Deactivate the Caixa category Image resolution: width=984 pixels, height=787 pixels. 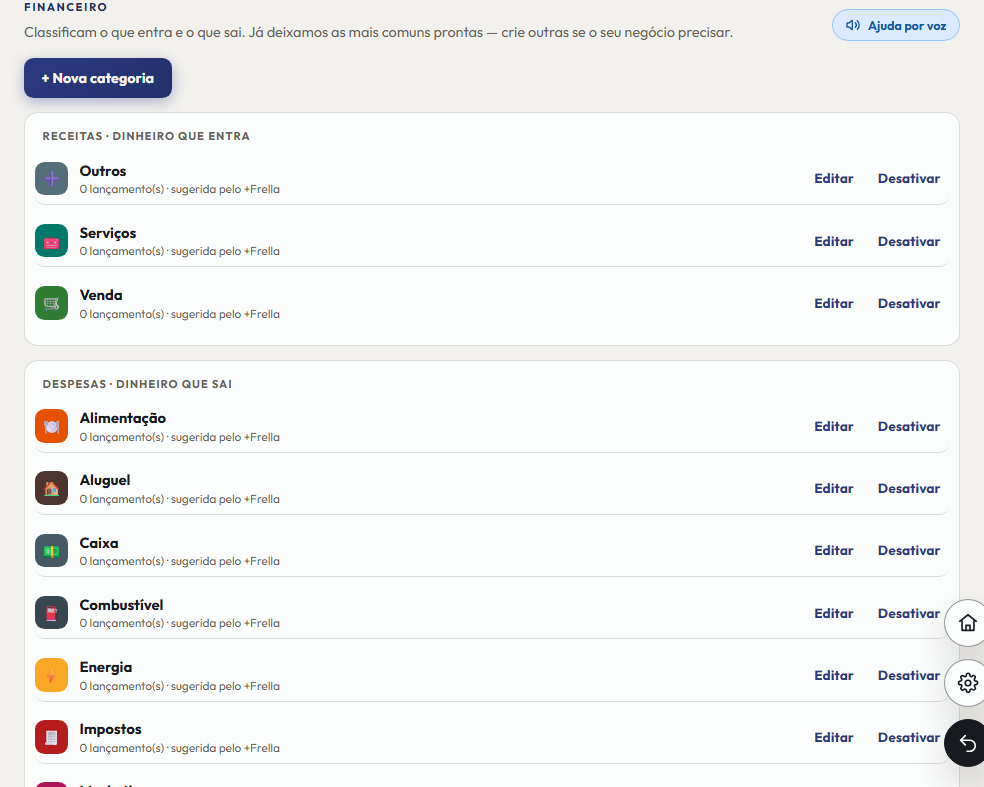coord(909,551)
